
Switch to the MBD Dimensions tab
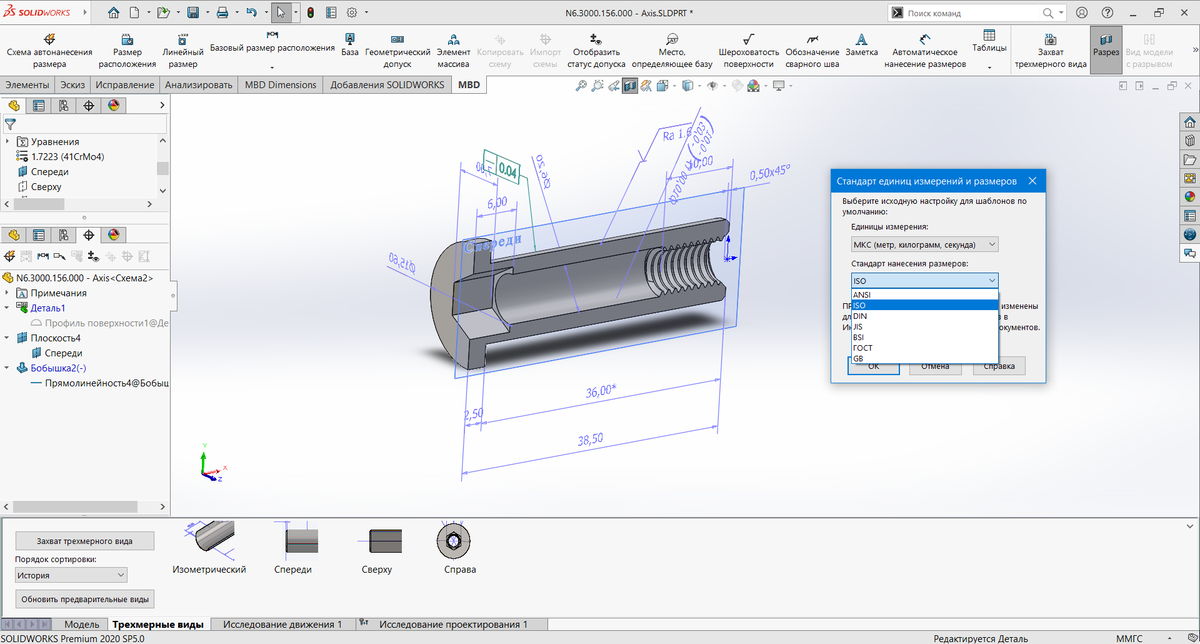(x=280, y=85)
